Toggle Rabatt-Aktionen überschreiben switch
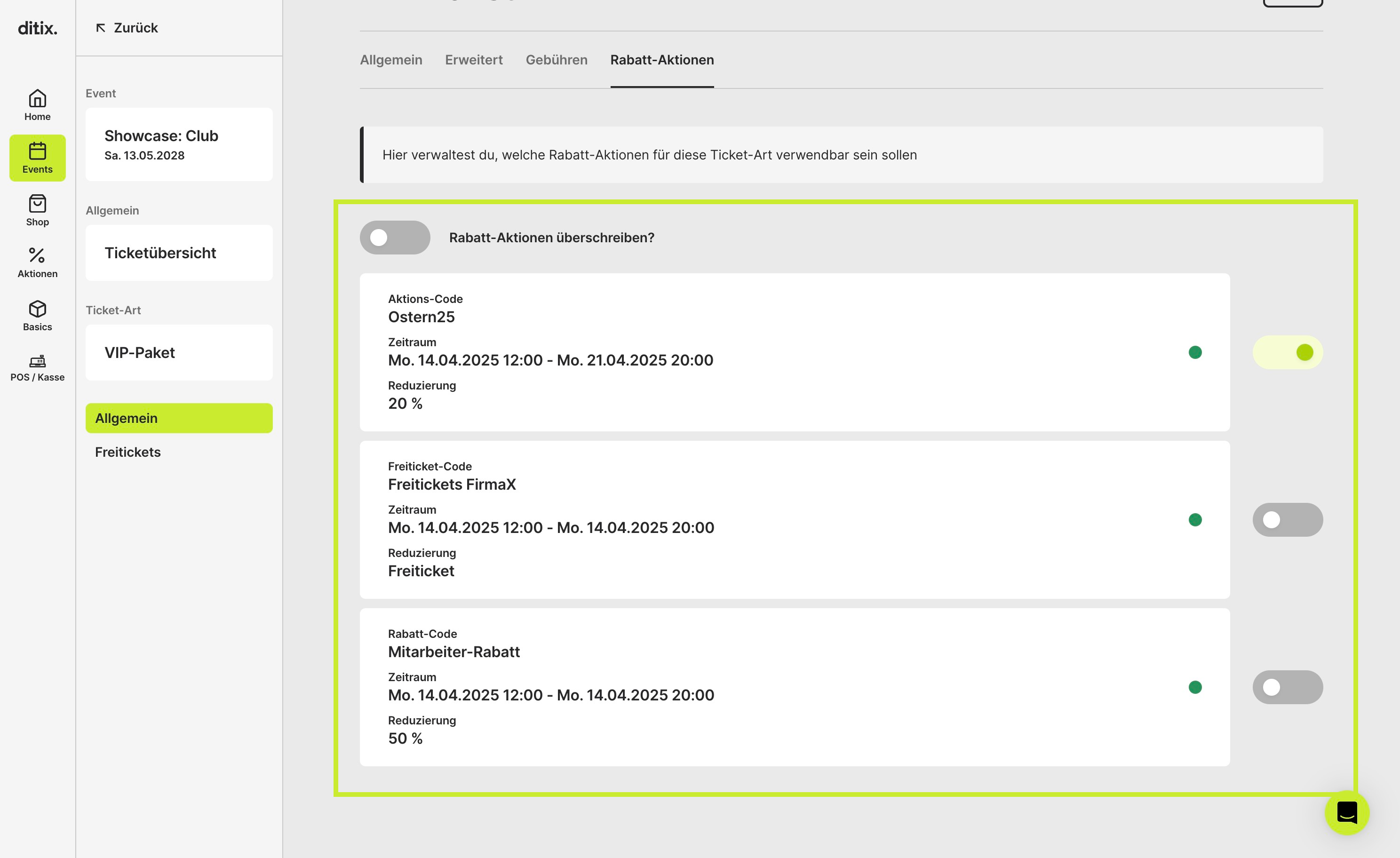 click(395, 238)
